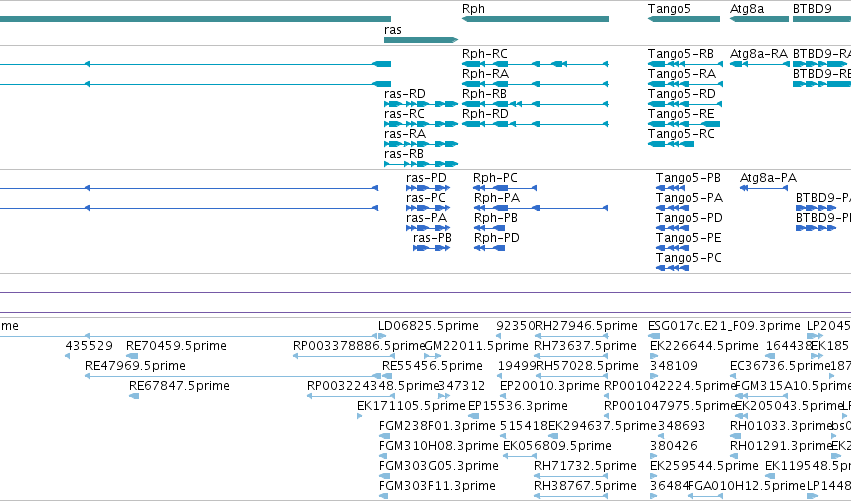Select EST FGM303G05.3prime
Viewport: 851px width, 501px height.
(439, 466)
